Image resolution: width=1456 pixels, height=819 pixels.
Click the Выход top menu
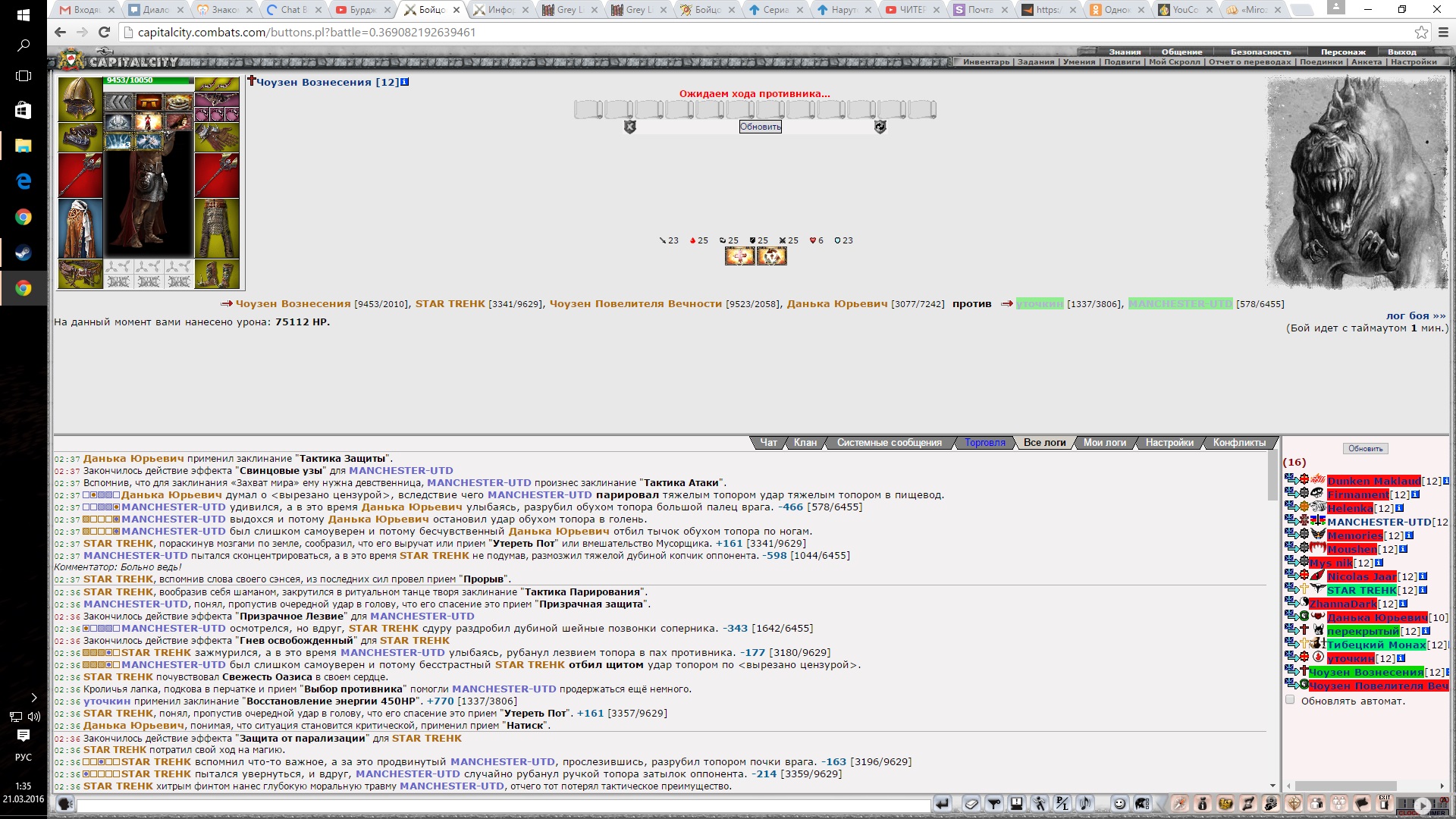point(1402,52)
